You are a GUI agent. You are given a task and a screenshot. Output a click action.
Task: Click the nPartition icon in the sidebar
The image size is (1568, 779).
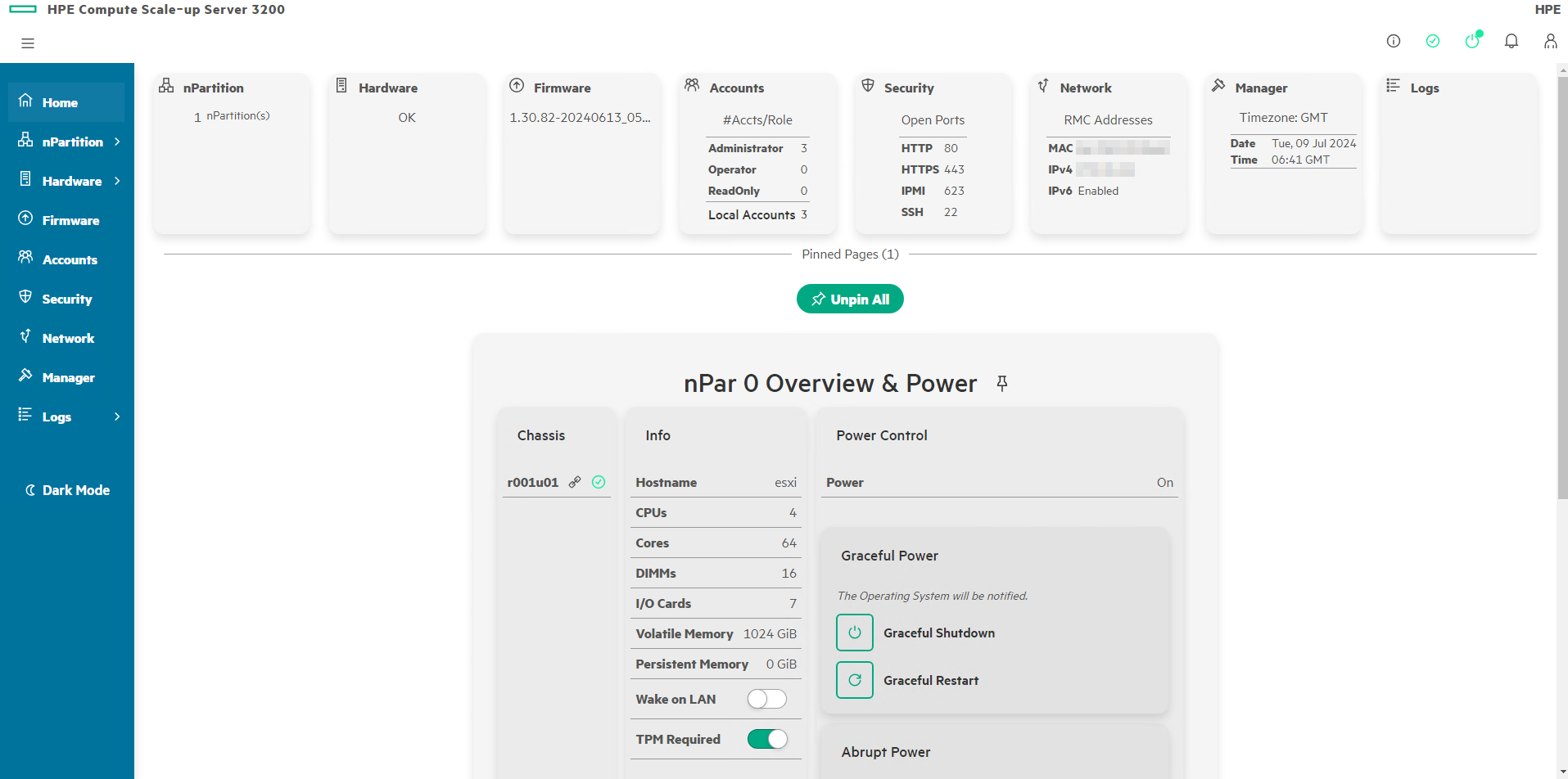(x=25, y=140)
